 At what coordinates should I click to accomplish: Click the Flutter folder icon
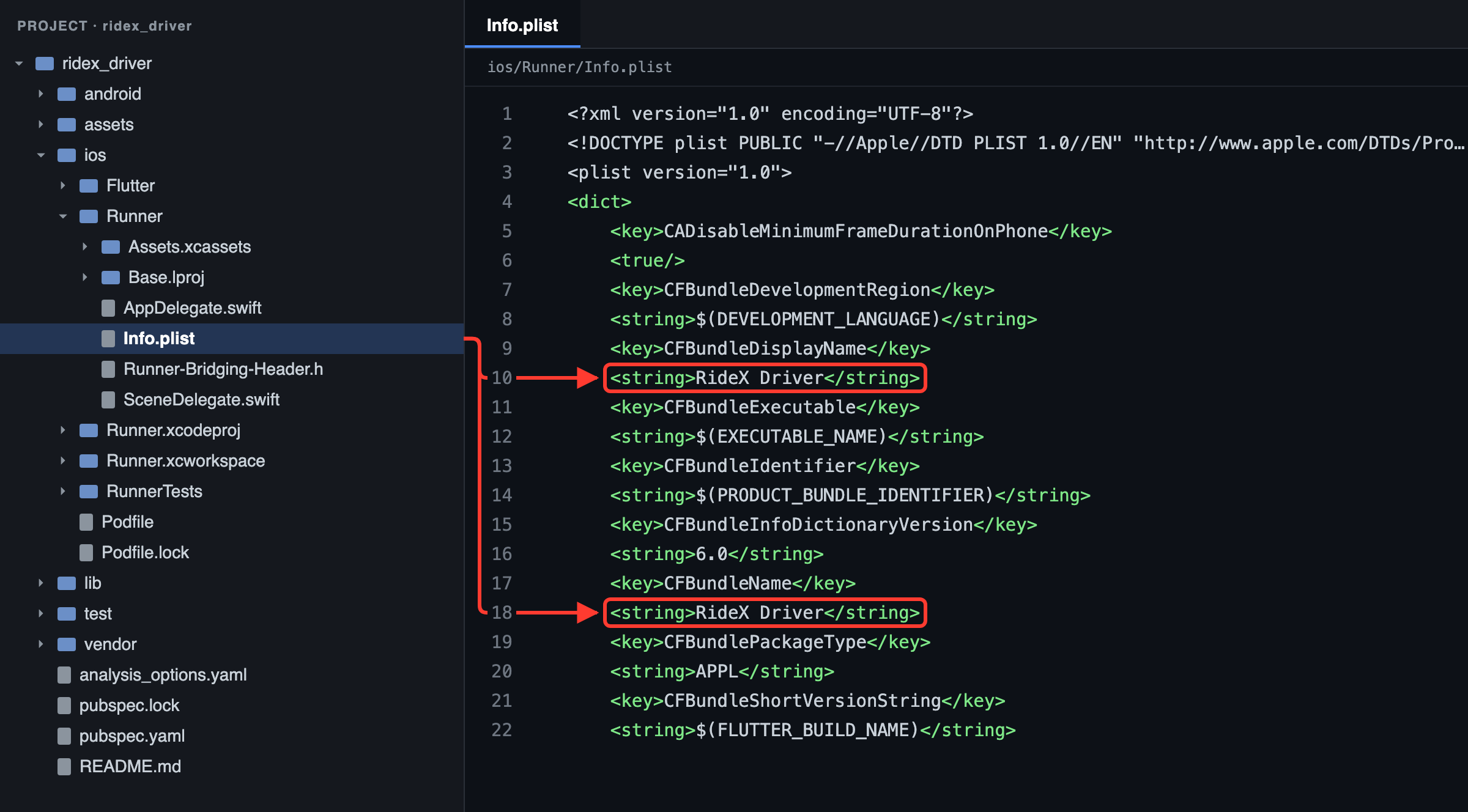coord(89,186)
